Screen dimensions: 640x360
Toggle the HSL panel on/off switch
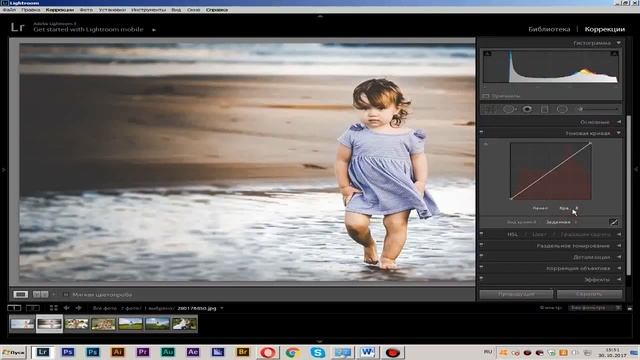(482, 234)
